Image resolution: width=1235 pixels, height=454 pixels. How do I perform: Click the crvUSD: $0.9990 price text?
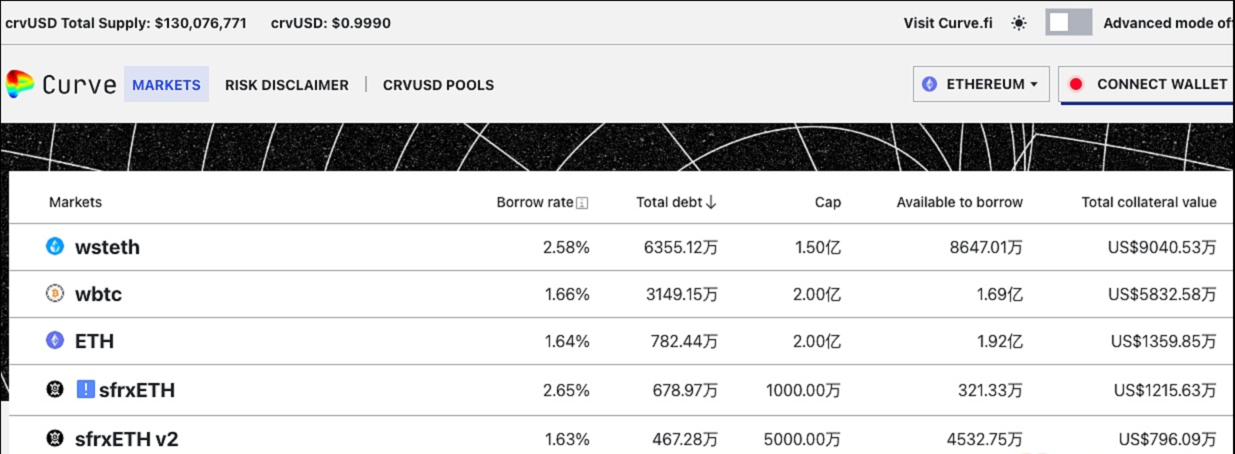tap(331, 23)
